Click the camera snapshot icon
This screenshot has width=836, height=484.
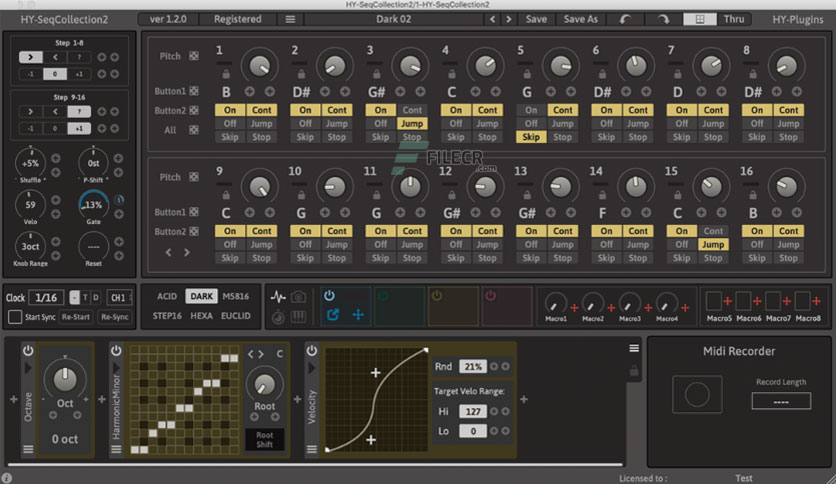pyautogui.click(x=299, y=297)
